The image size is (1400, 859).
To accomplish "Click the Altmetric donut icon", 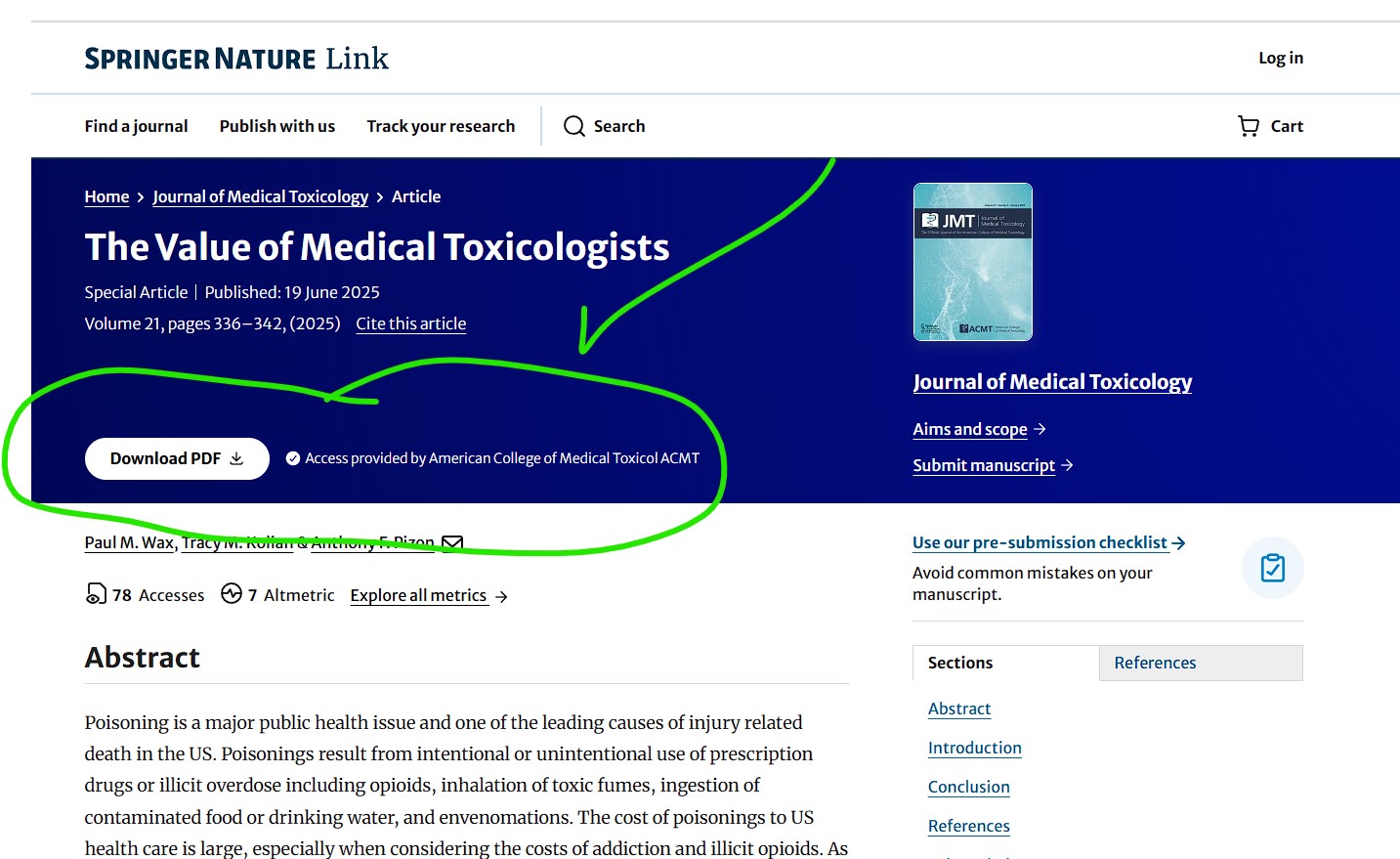I will [x=232, y=593].
